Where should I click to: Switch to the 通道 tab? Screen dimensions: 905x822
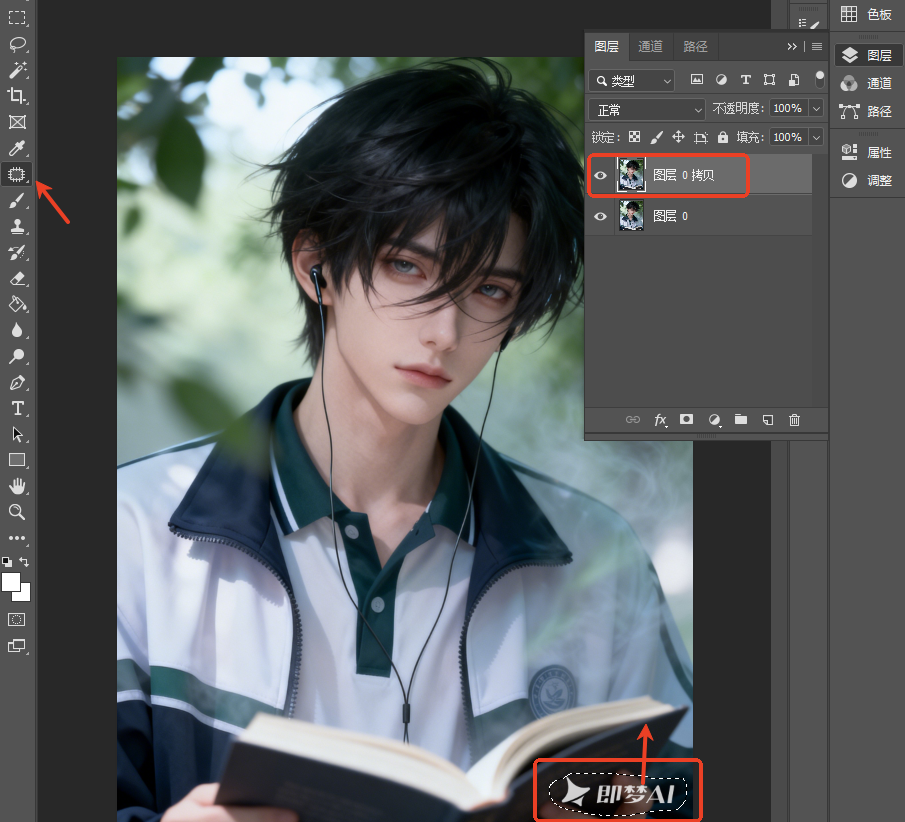pos(650,46)
